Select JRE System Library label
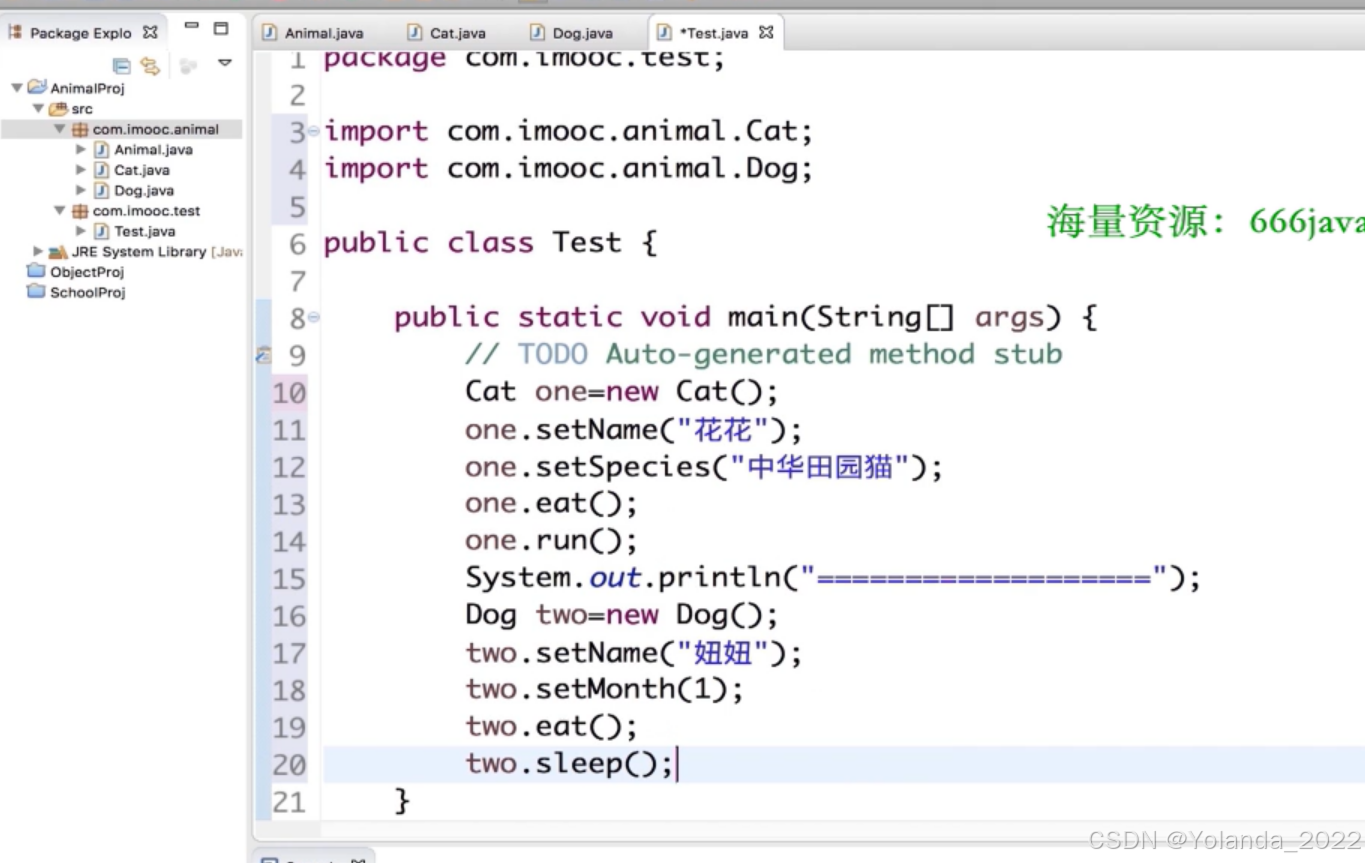Screen dimensions: 1365x863 [139, 252]
